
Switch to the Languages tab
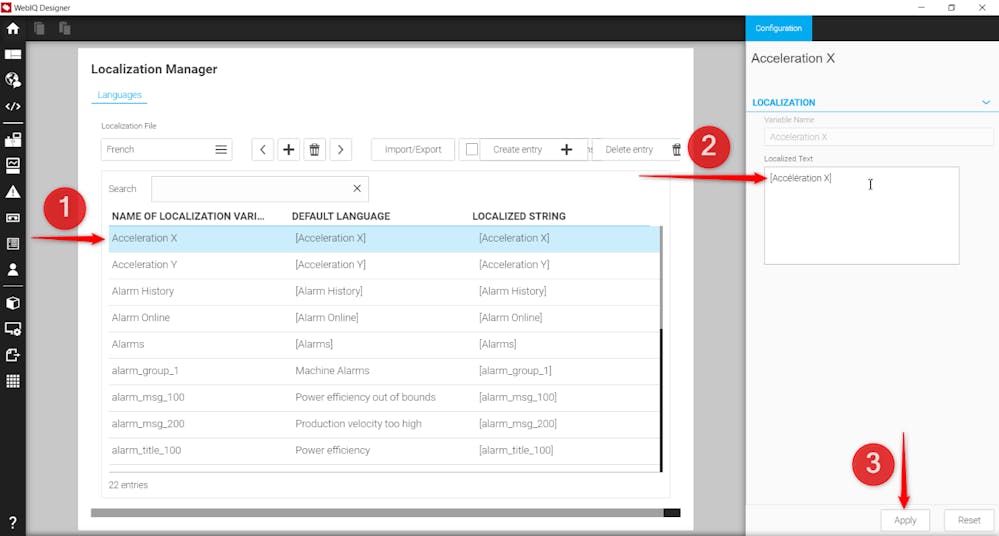click(119, 95)
